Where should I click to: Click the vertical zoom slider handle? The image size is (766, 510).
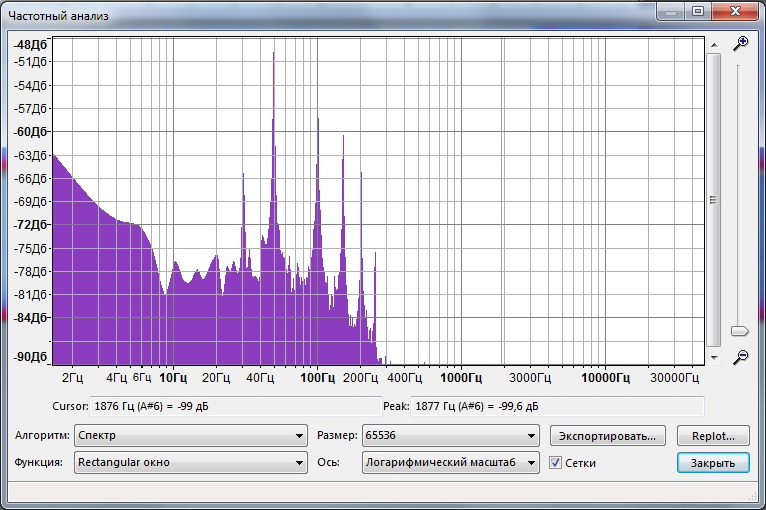pyautogui.click(x=740, y=331)
